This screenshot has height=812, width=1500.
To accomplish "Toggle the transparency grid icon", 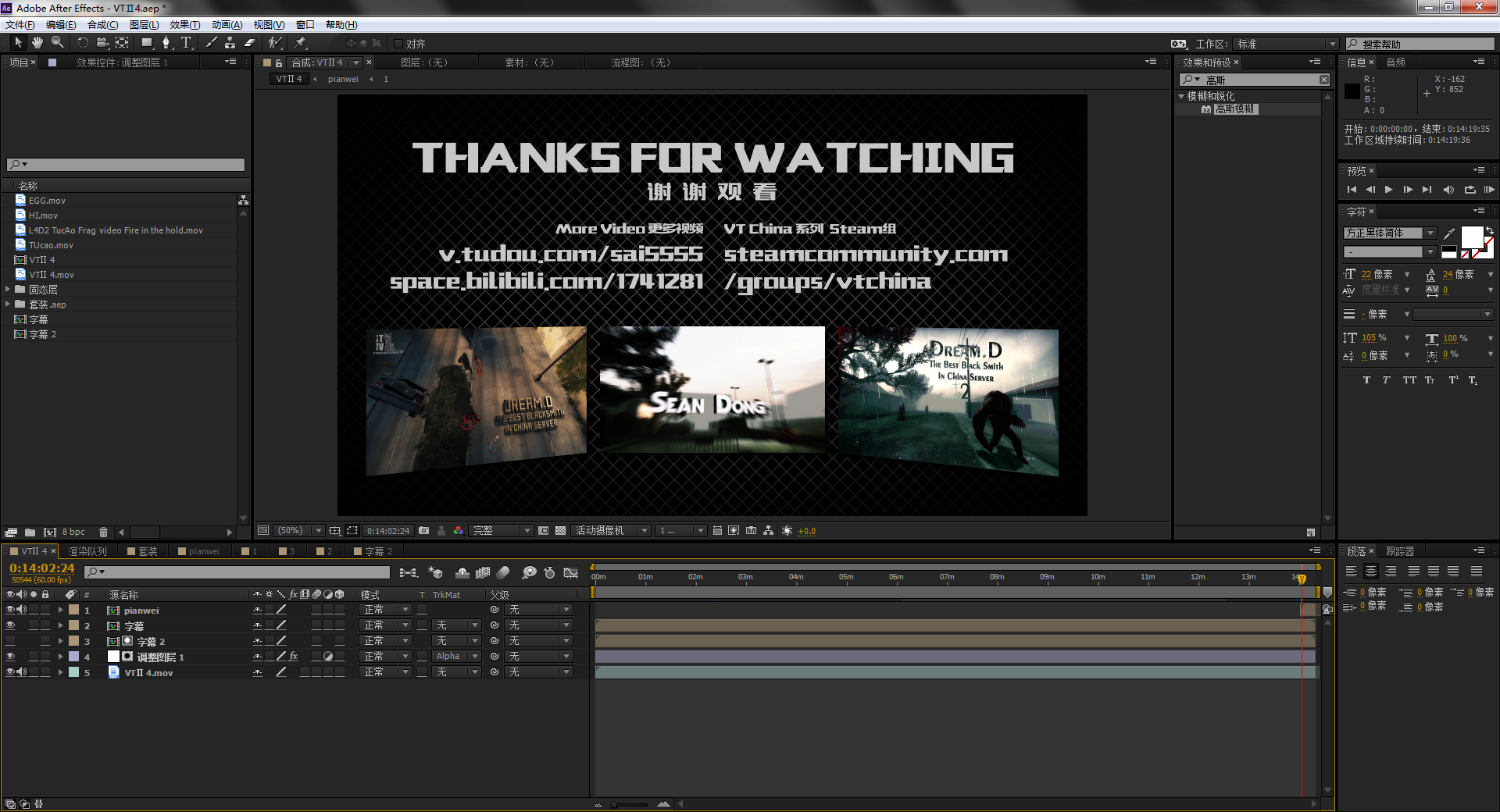I will click(x=560, y=531).
